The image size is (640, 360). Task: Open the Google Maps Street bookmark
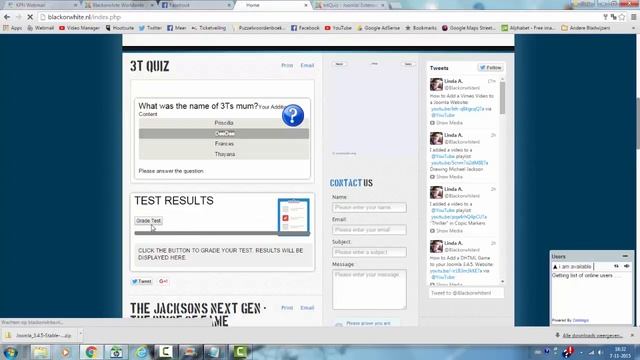469,28
